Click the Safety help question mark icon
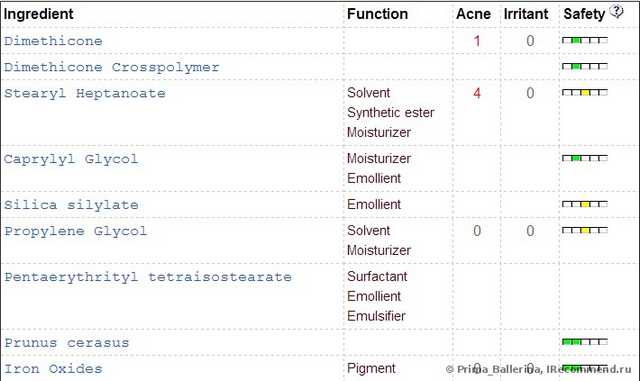 617,11
